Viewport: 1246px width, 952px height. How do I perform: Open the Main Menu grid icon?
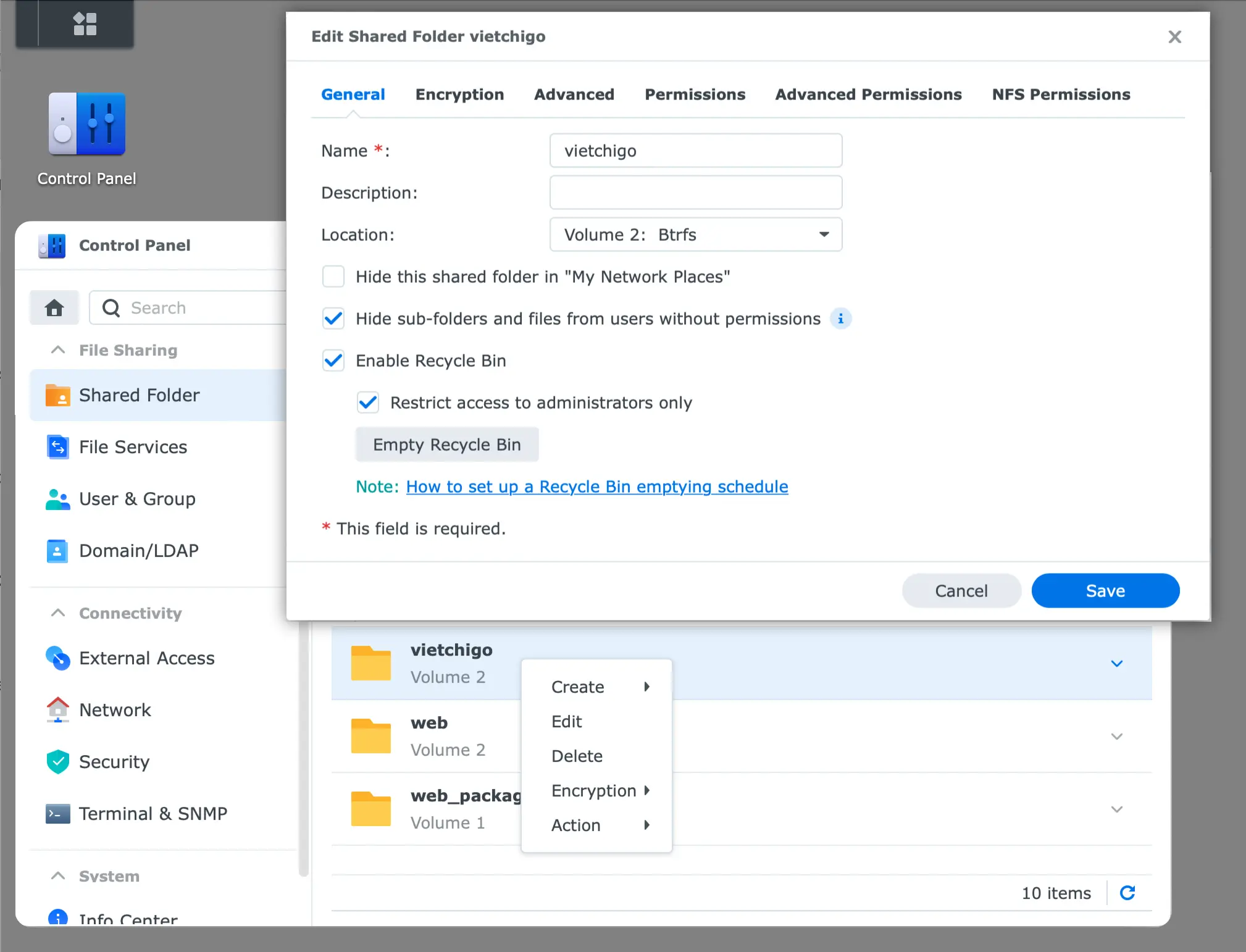[x=85, y=24]
